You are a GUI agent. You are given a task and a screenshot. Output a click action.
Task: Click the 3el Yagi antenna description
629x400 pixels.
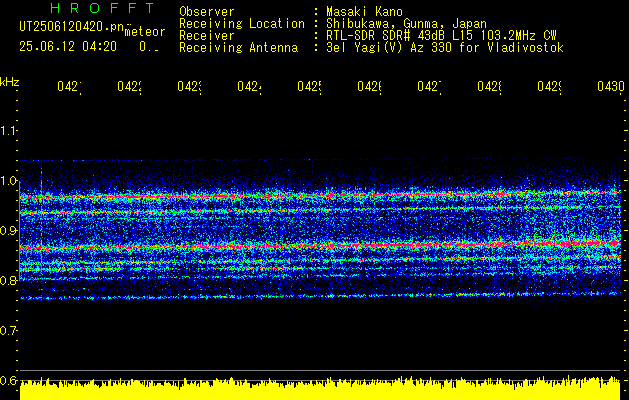[445, 48]
